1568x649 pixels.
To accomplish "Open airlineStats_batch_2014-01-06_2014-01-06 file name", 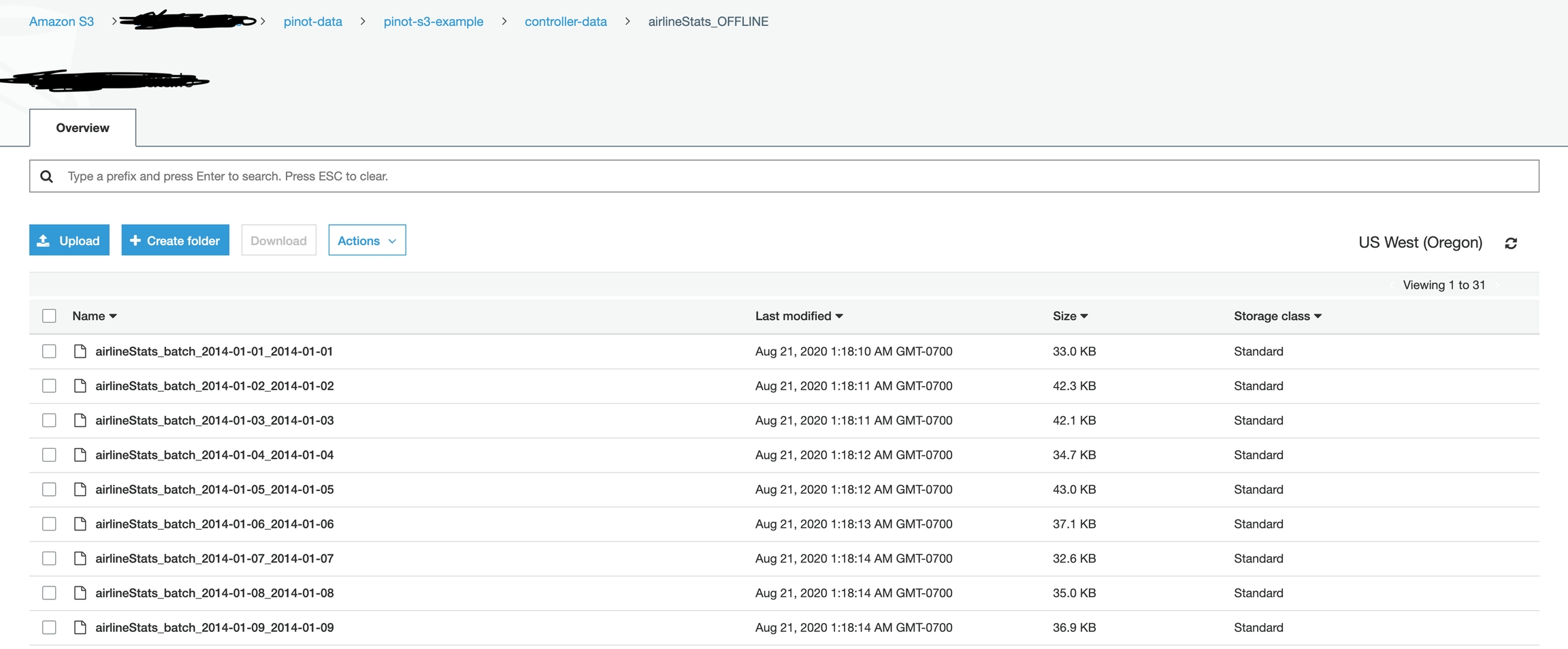I will pyautogui.click(x=214, y=524).
